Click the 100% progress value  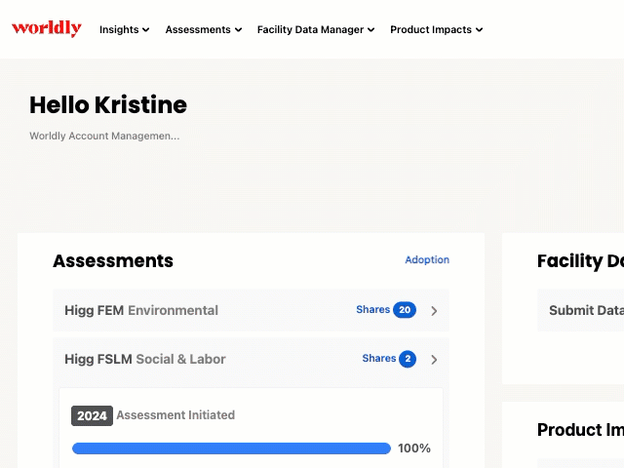click(414, 448)
